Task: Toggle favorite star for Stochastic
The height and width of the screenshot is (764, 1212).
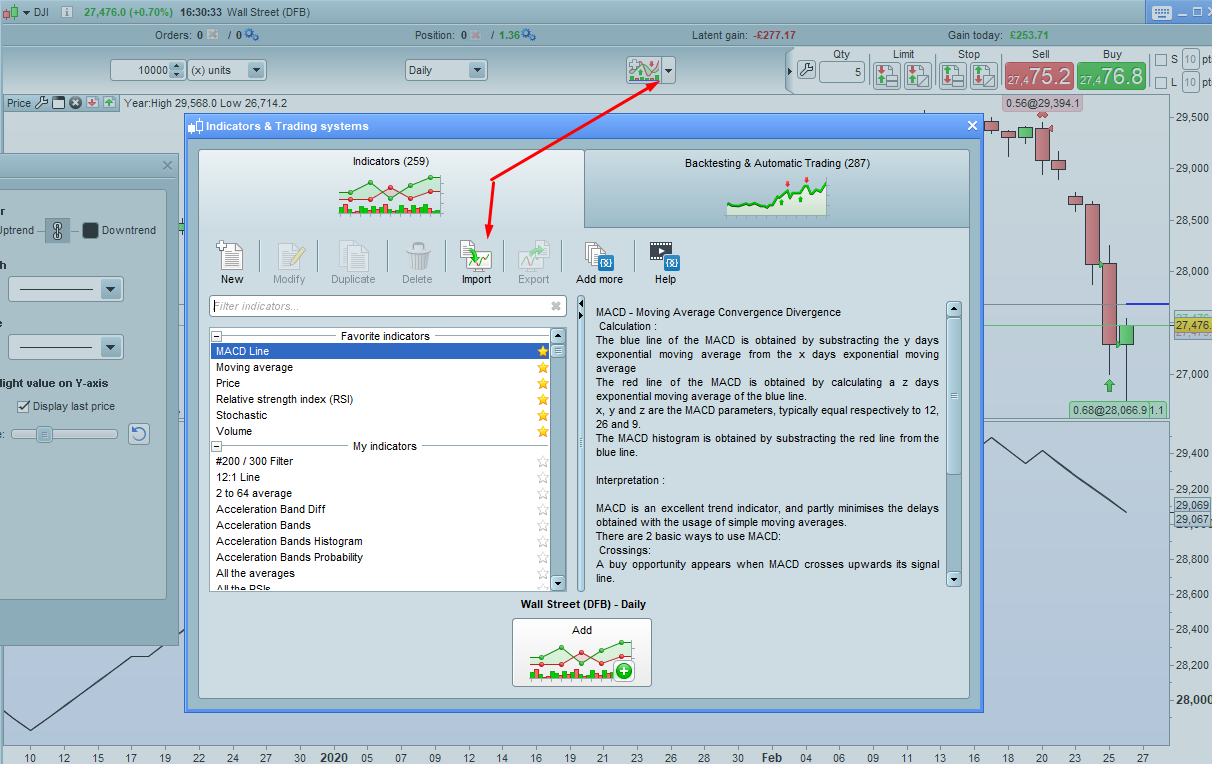Action: [543, 415]
